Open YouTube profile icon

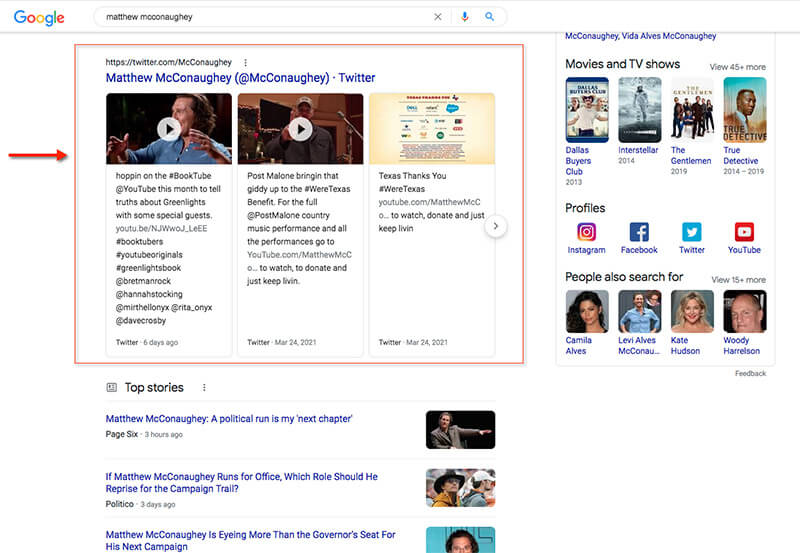point(744,232)
